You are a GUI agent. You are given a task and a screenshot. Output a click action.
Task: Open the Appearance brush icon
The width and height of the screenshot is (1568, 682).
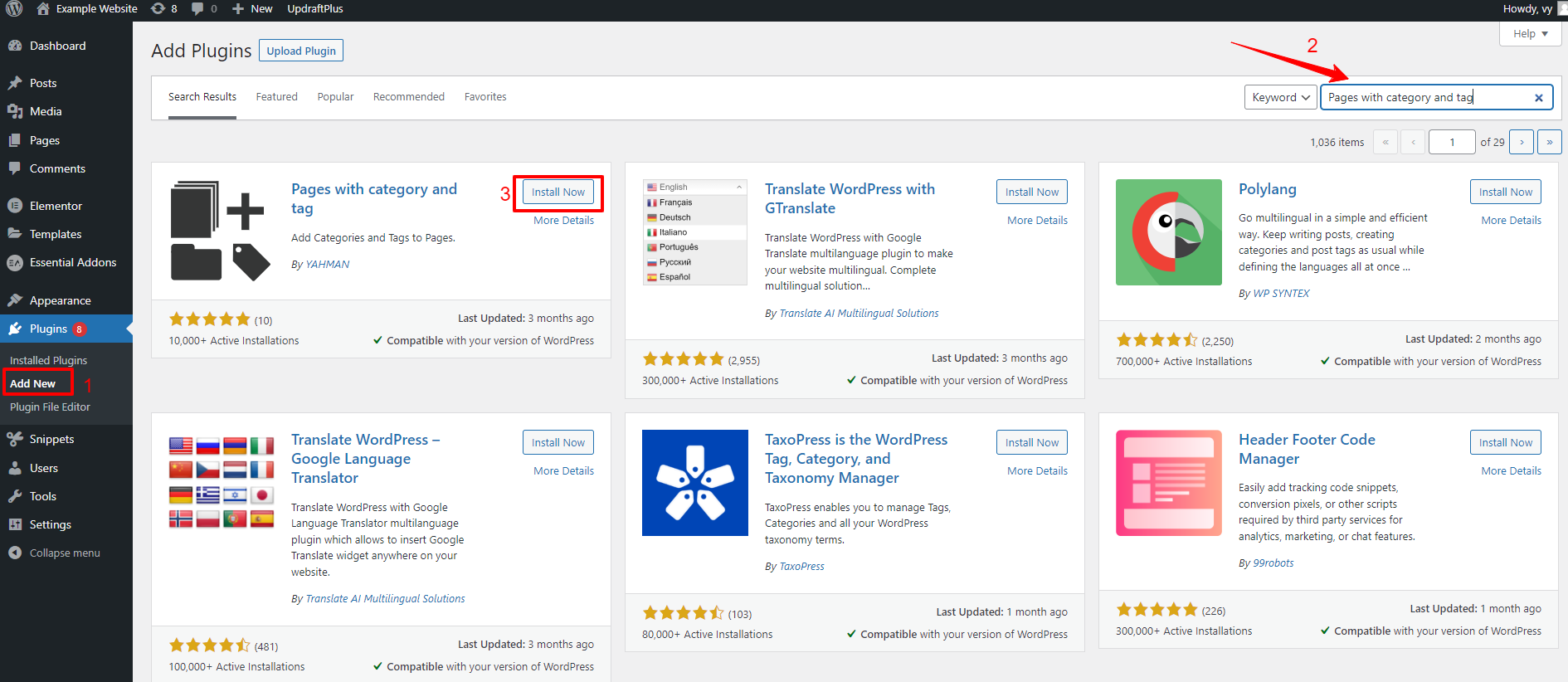point(15,300)
